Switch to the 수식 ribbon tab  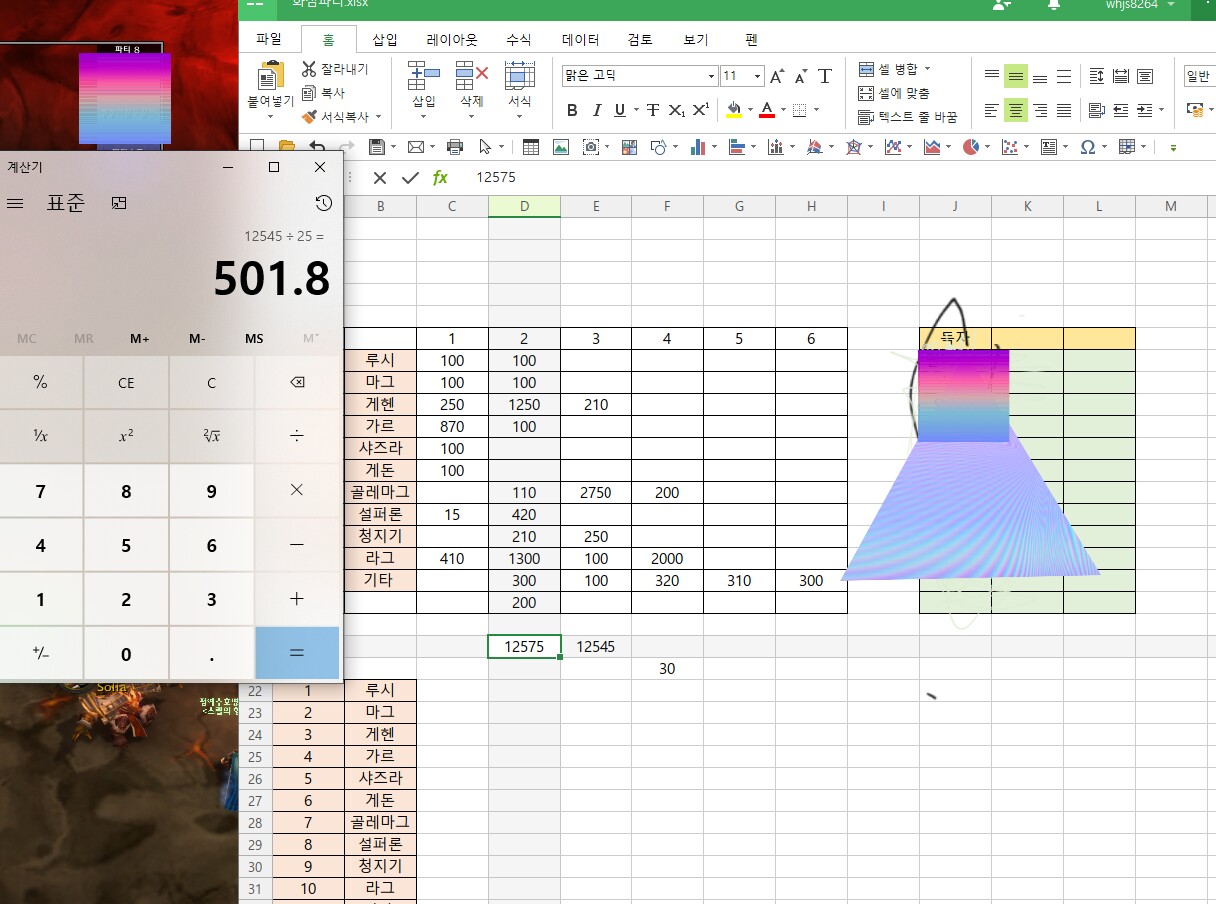click(x=518, y=40)
